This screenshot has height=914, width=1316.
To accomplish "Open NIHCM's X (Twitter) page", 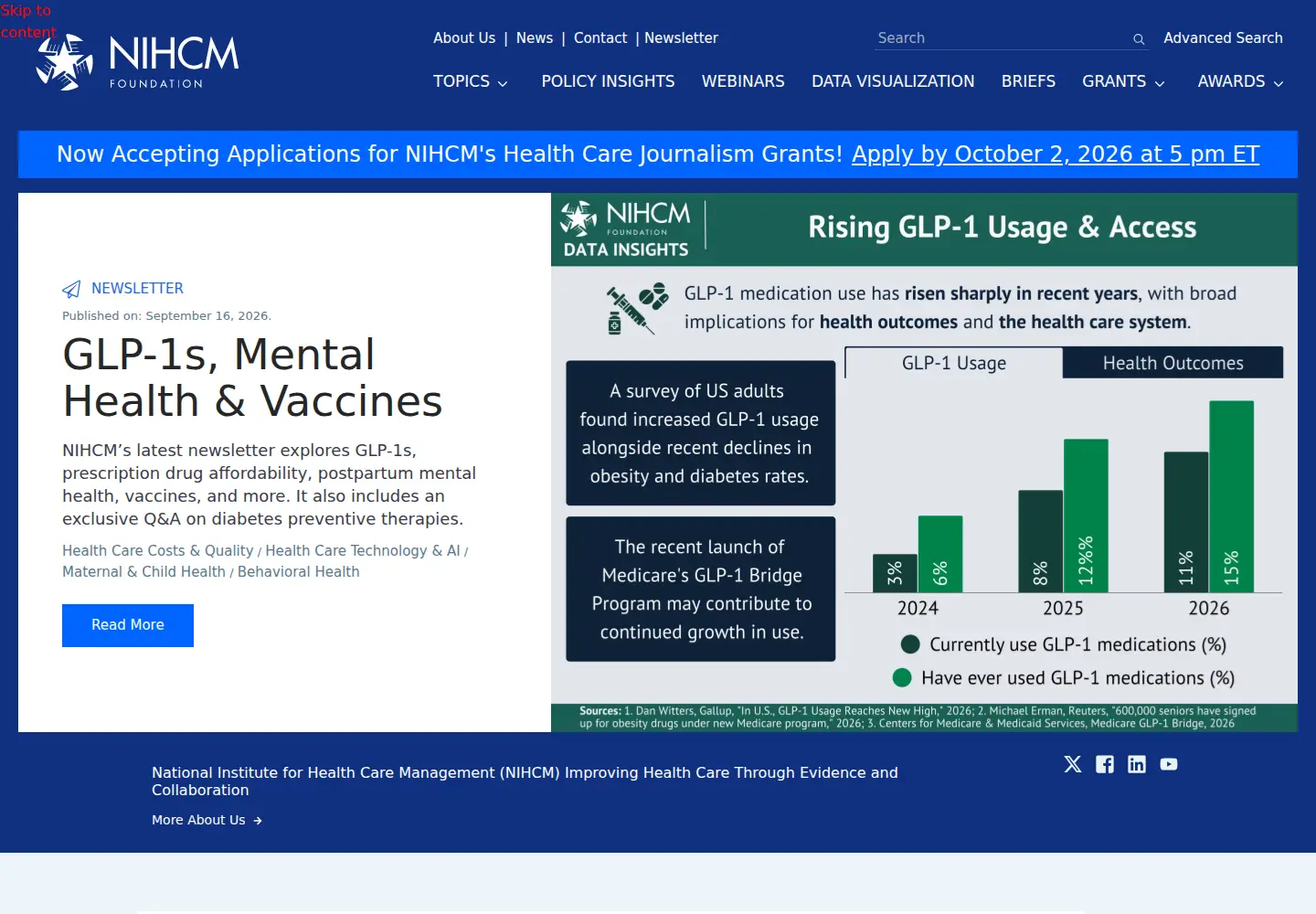I will 1073,764.
